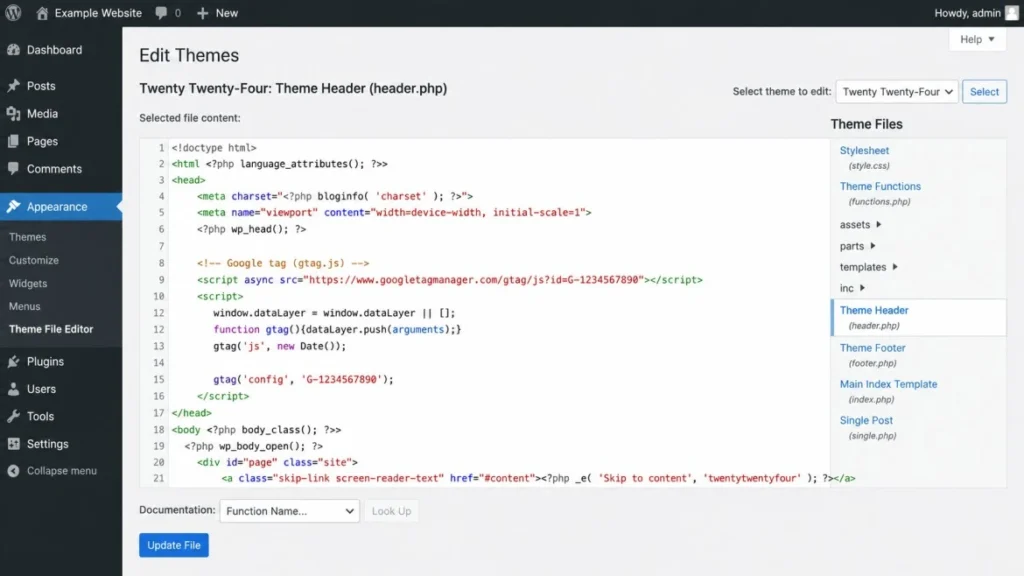Click the Media icon in sidebar
The height and width of the screenshot is (576, 1024).
pos(13,114)
